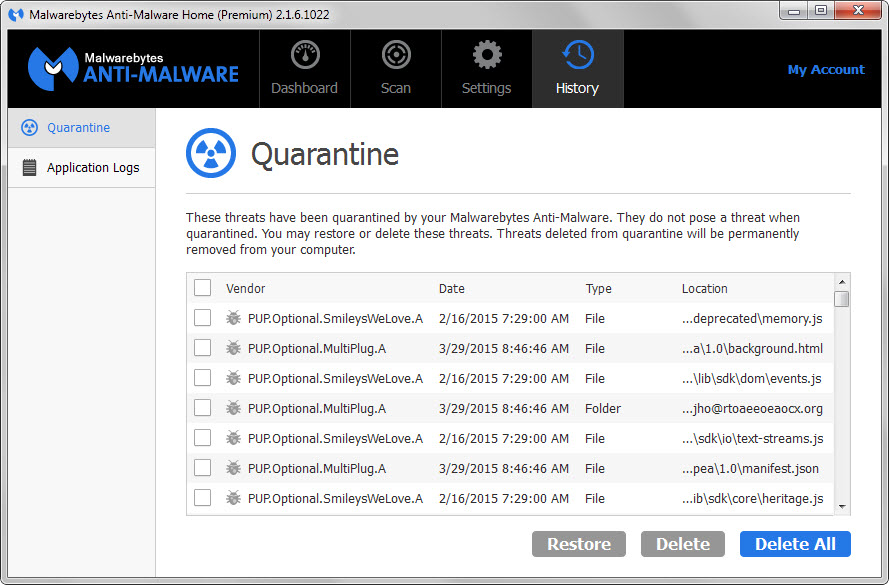
Task: Select Quarantine in the left sidebar
Action: pyautogui.click(x=82, y=128)
